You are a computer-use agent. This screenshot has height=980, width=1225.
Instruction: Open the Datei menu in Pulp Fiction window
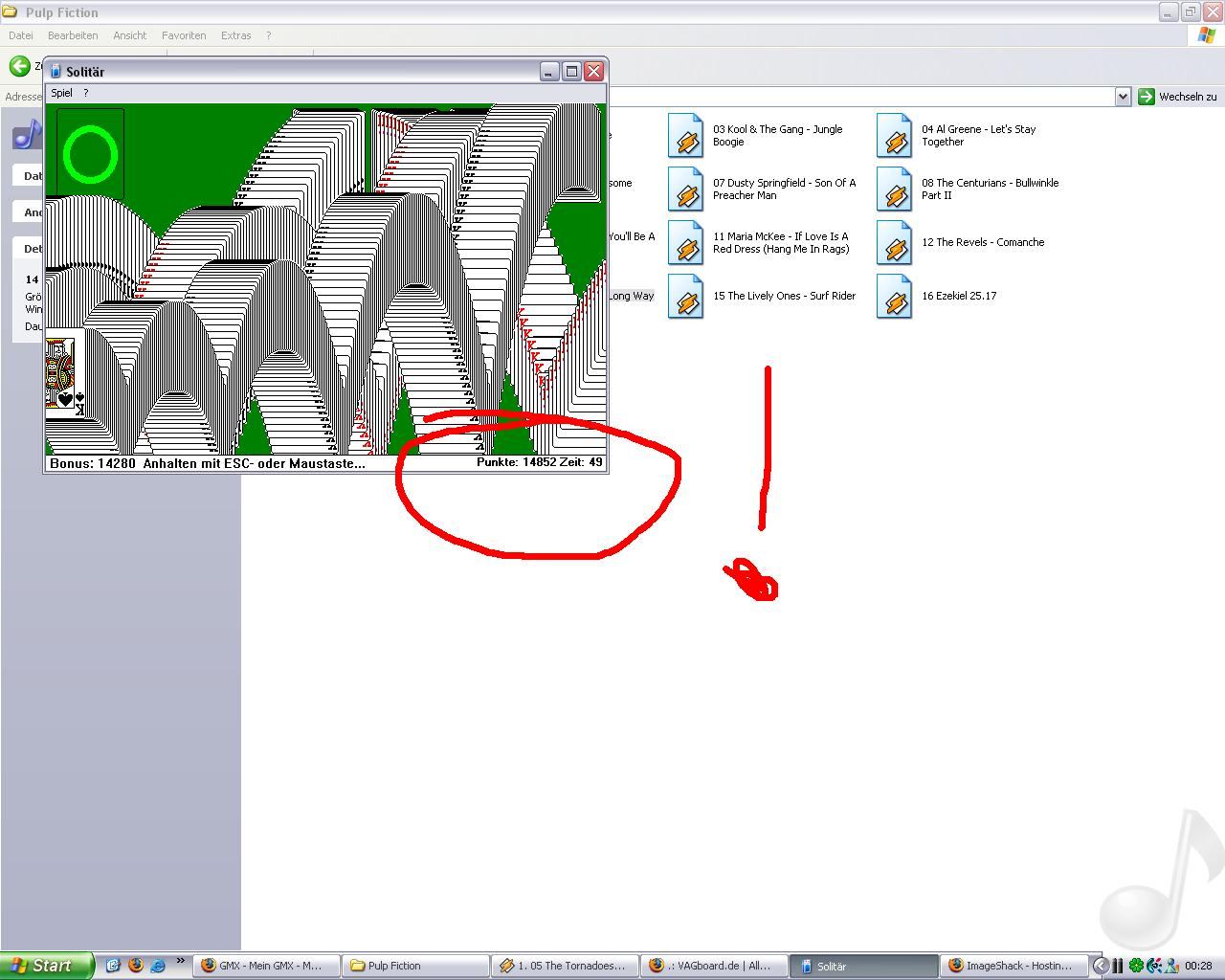20,35
